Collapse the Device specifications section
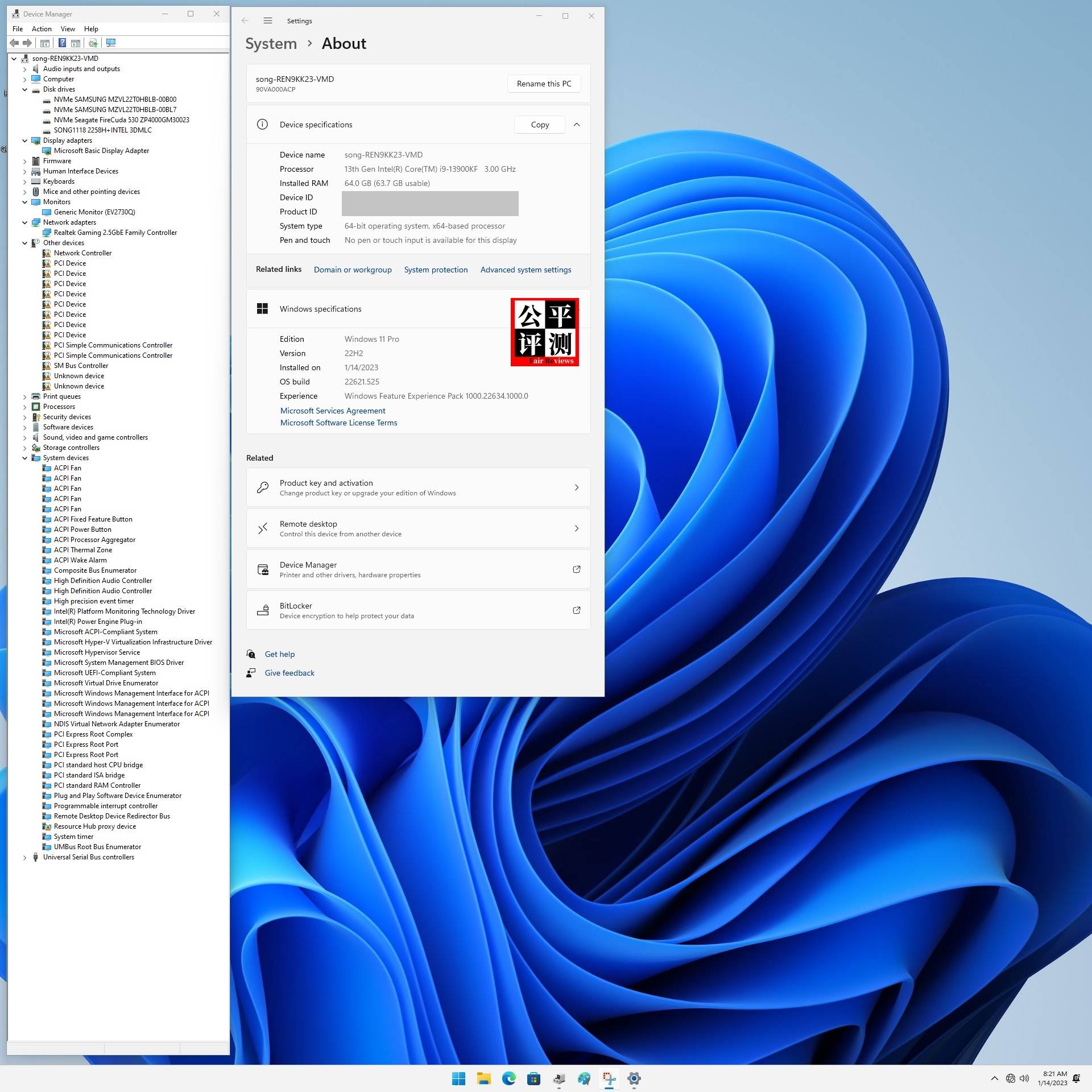This screenshot has width=1092, height=1092. 576,125
